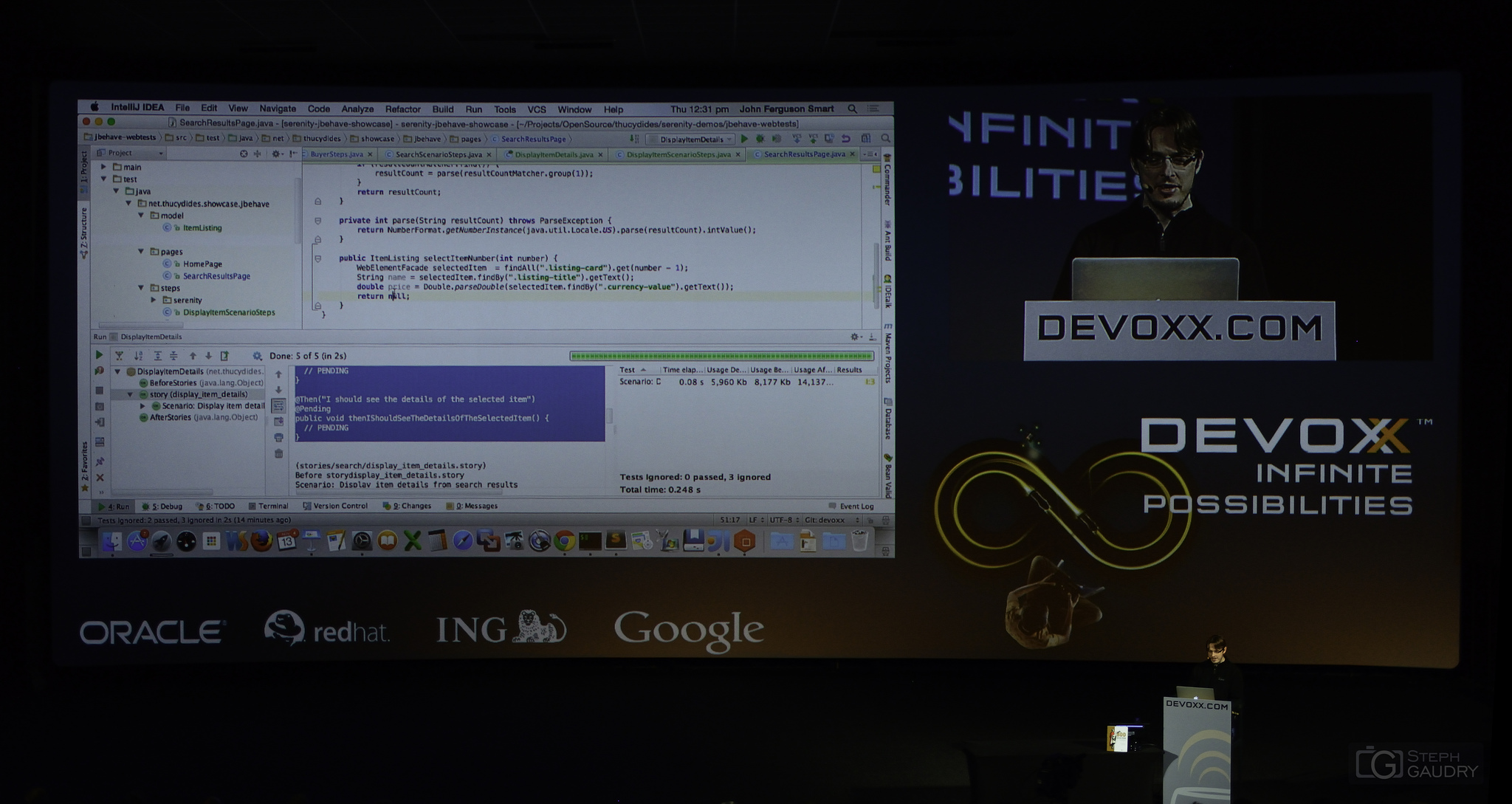Export test results icon
1512x804 pixels.
coord(224,356)
